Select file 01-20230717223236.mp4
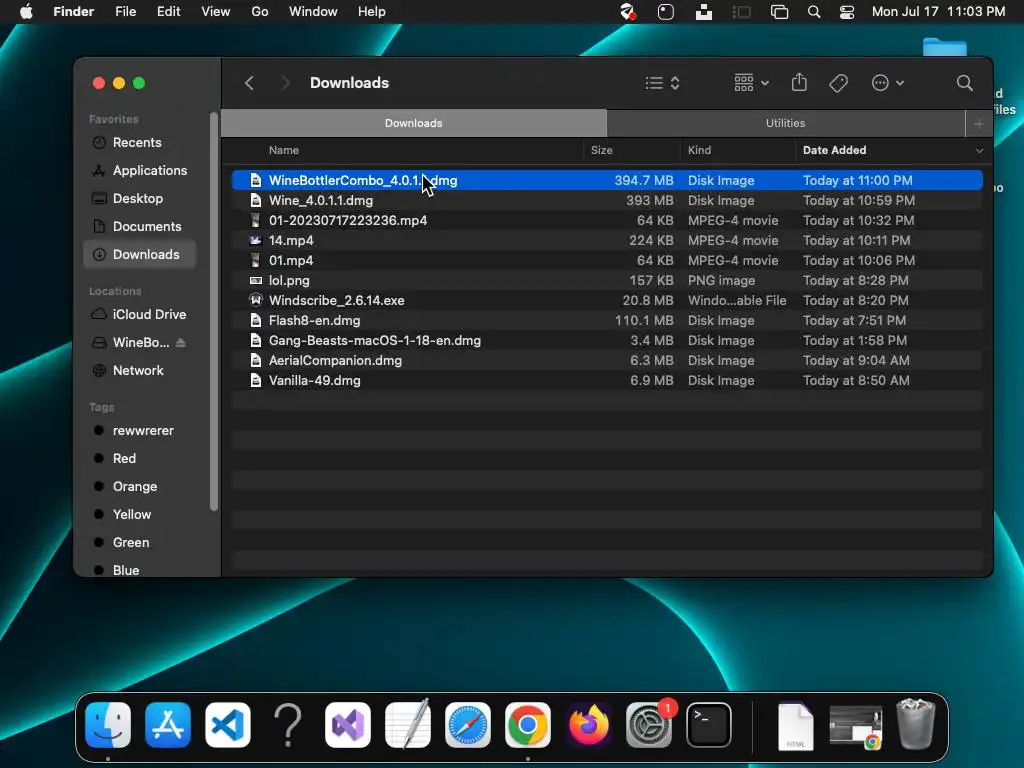This screenshot has width=1024, height=768. (607, 221)
